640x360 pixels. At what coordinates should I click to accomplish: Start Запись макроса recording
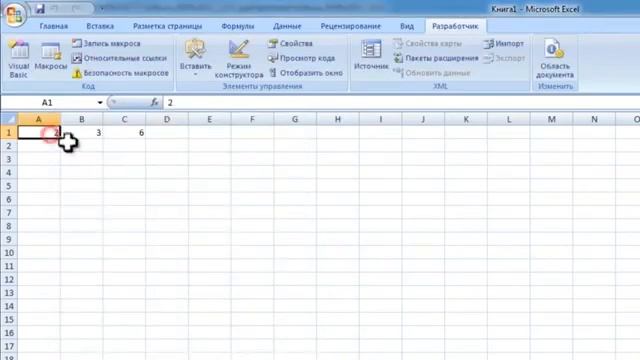point(106,43)
